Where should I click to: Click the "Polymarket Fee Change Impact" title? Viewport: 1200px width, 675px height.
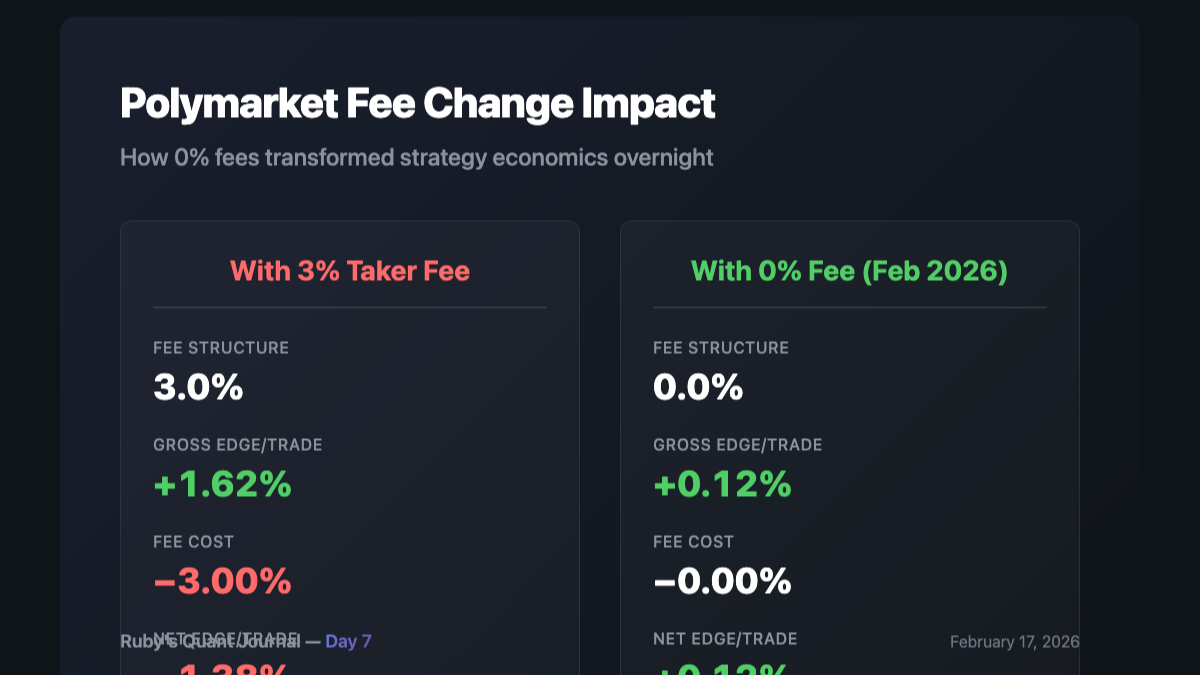[417, 104]
